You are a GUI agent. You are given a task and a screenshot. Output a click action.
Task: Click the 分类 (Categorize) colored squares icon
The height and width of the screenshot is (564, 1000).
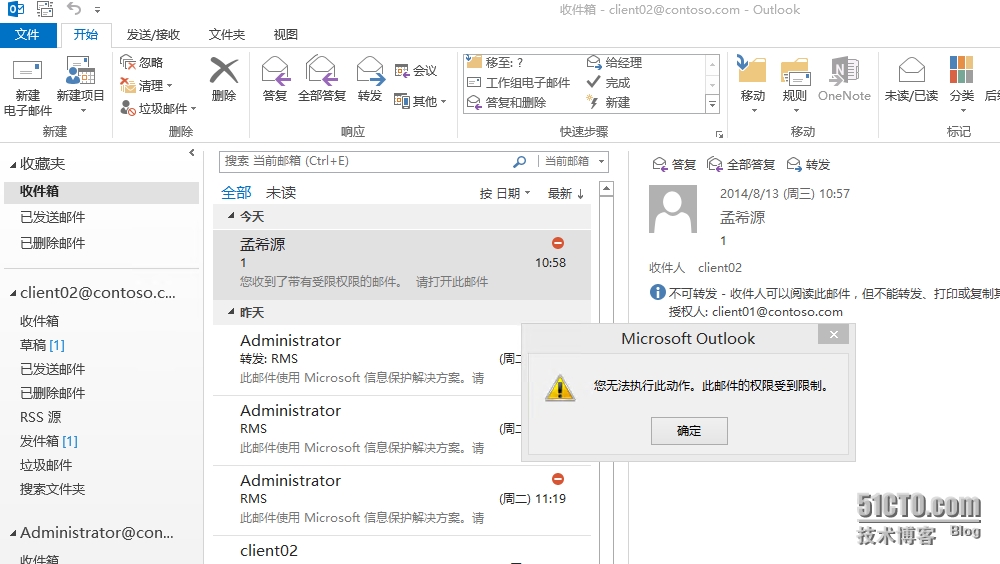pos(961,71)
